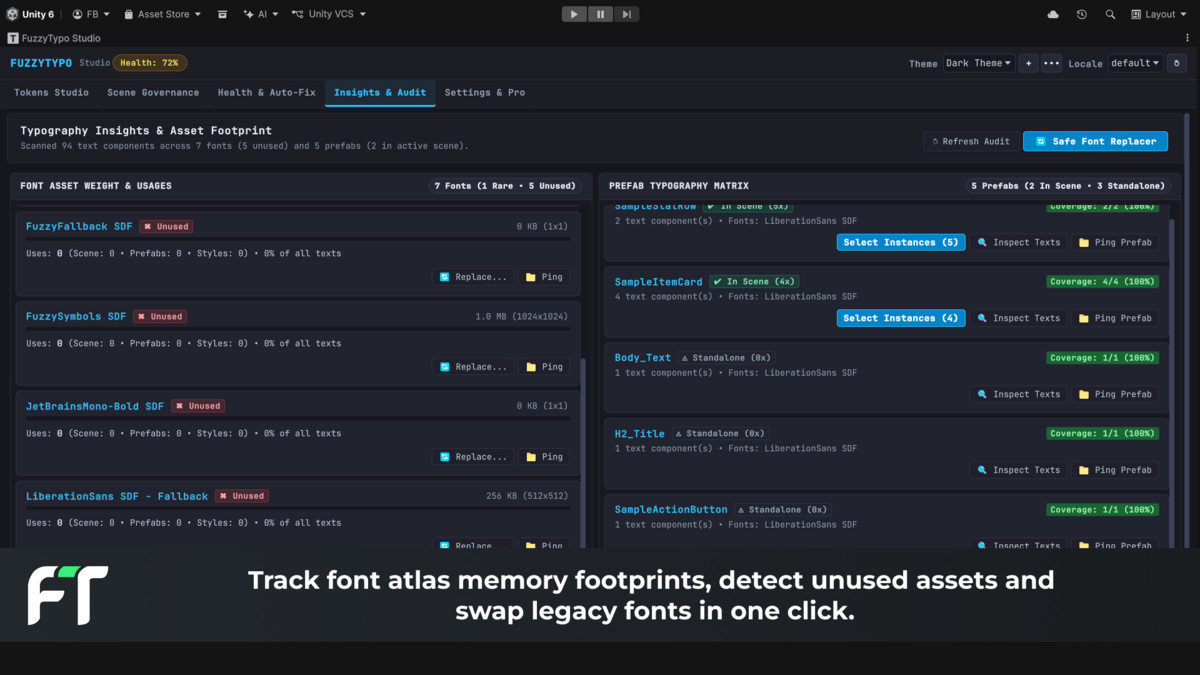Image resolution: width=1200 pixels, height=675 pixels.
Task: Switch to the Tokens Studio tab
Action: pos(51,92)
